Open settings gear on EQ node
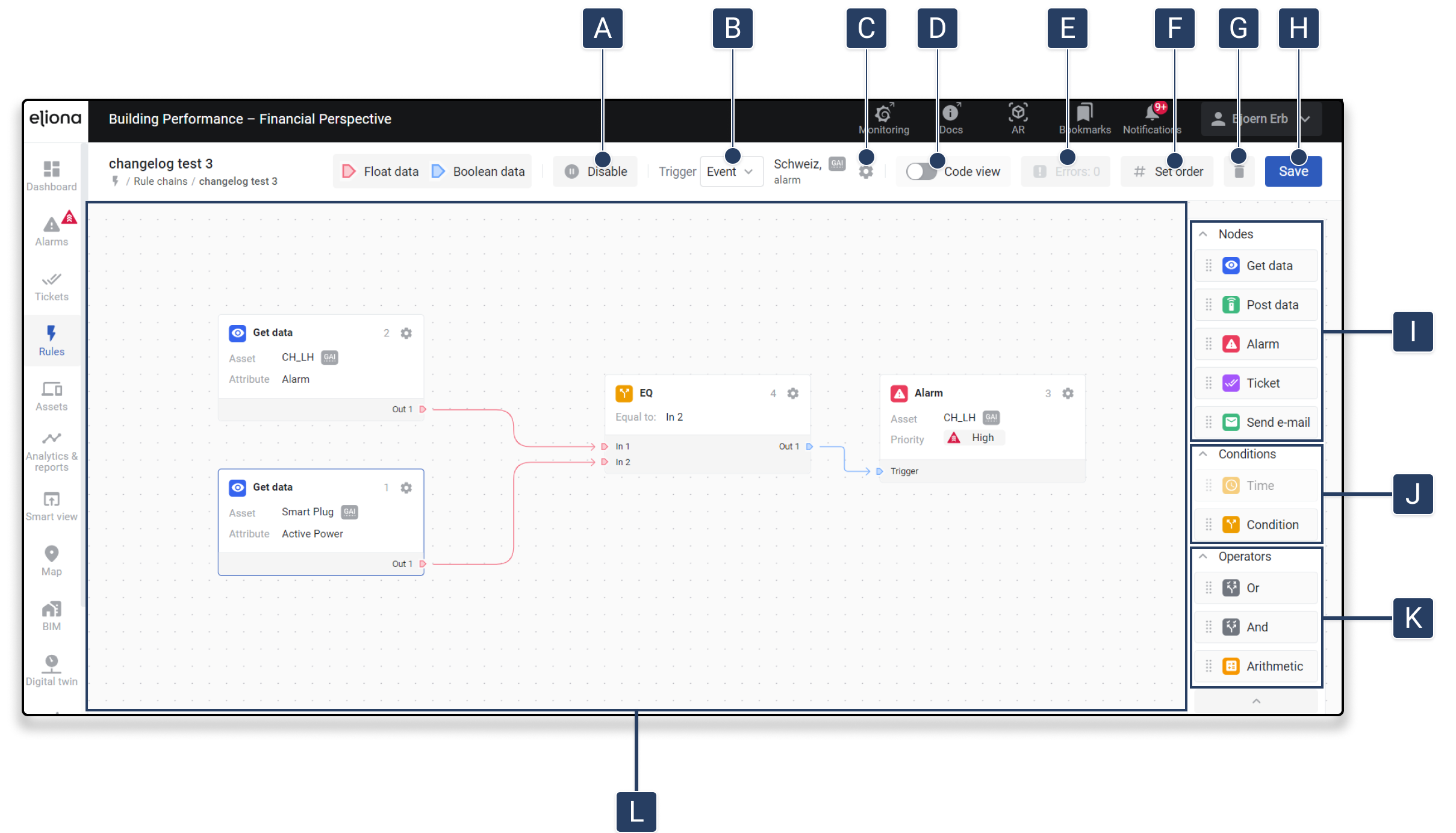Image resolution: width=1456 pixels, height=833 pixels. (x=793, y=393)
